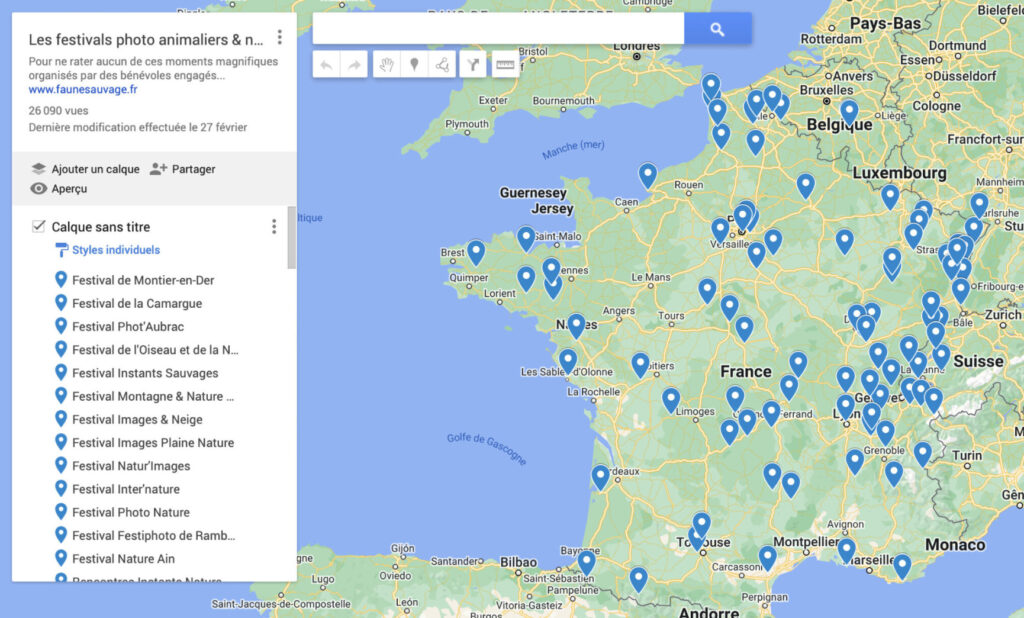Open Styles individuels style options

pyautogui.click(x=115, y=250)
